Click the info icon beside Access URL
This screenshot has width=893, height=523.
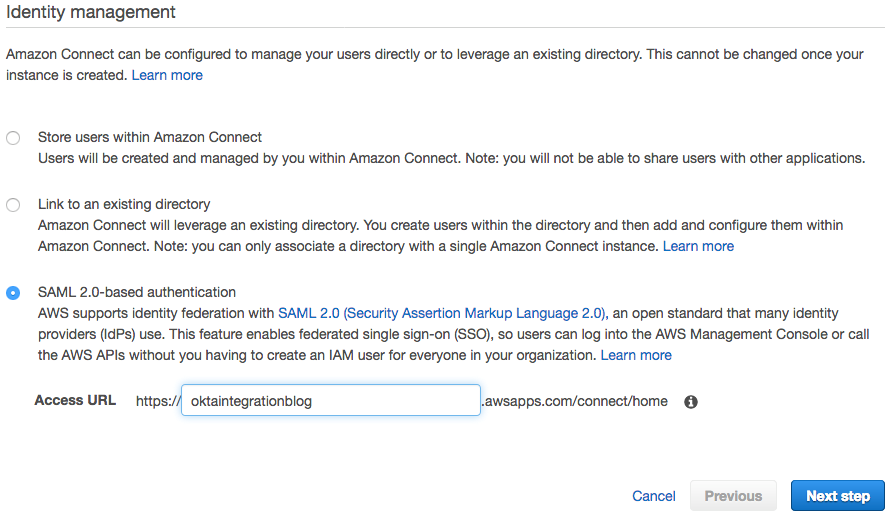690,402
